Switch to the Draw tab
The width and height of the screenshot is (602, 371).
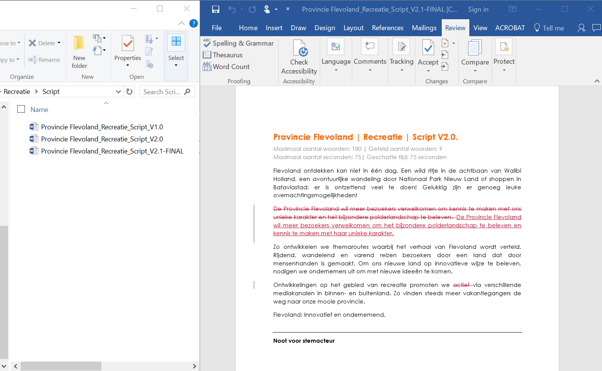298,28
